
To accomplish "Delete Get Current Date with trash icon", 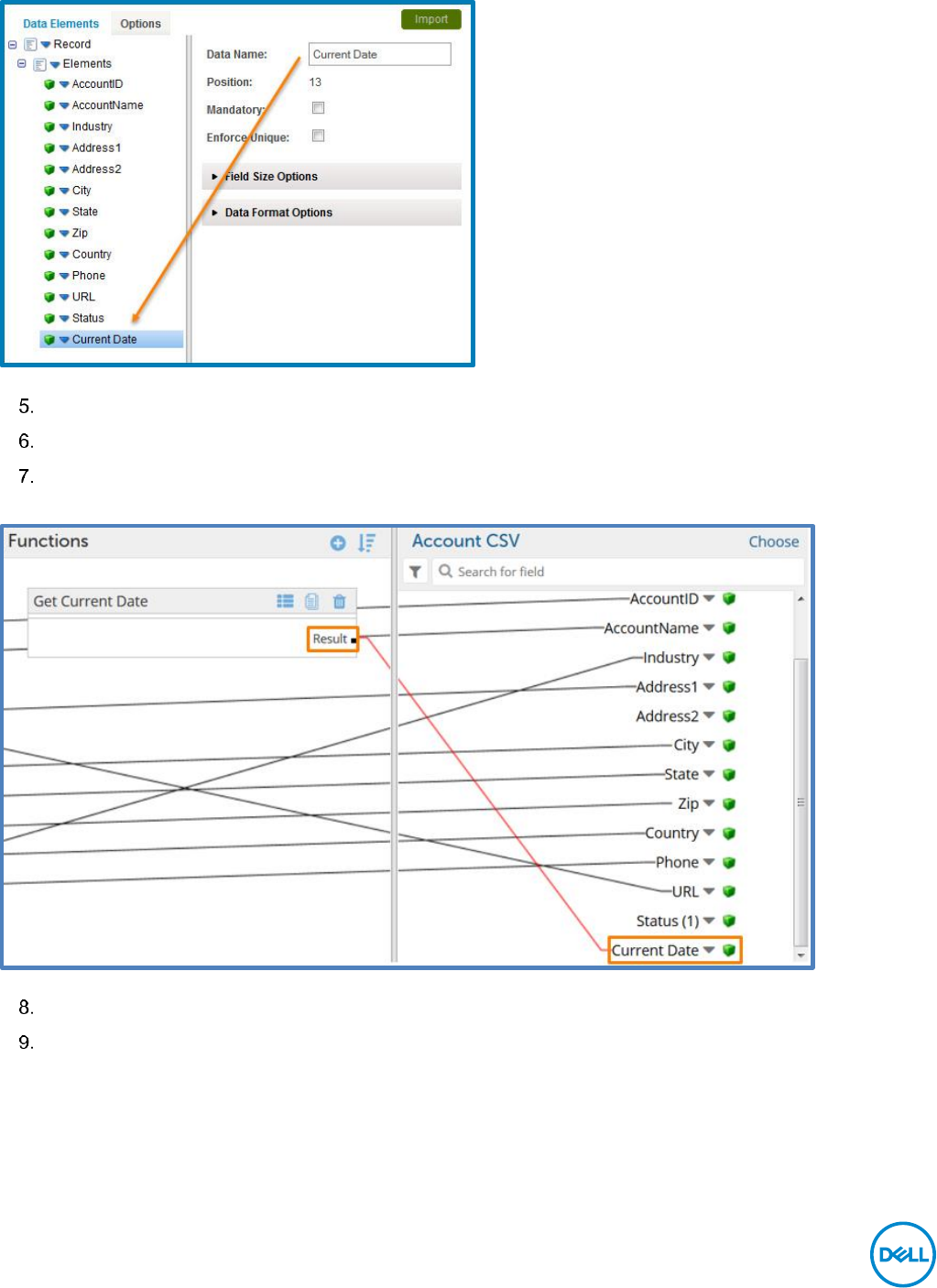I will (340, 601).
